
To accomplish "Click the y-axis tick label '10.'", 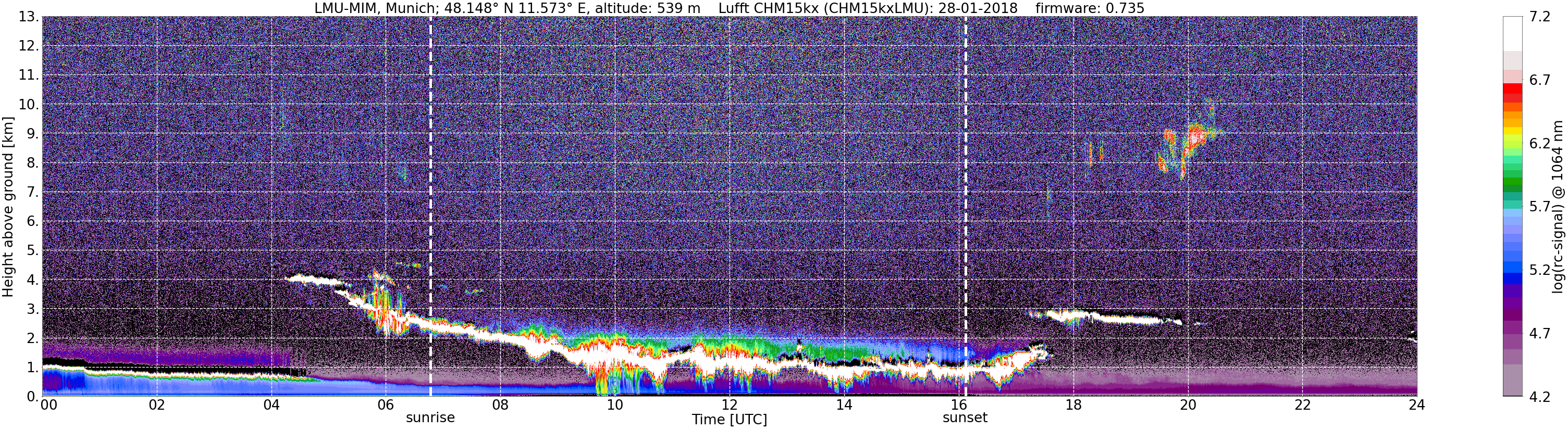I will coord(28,105).
